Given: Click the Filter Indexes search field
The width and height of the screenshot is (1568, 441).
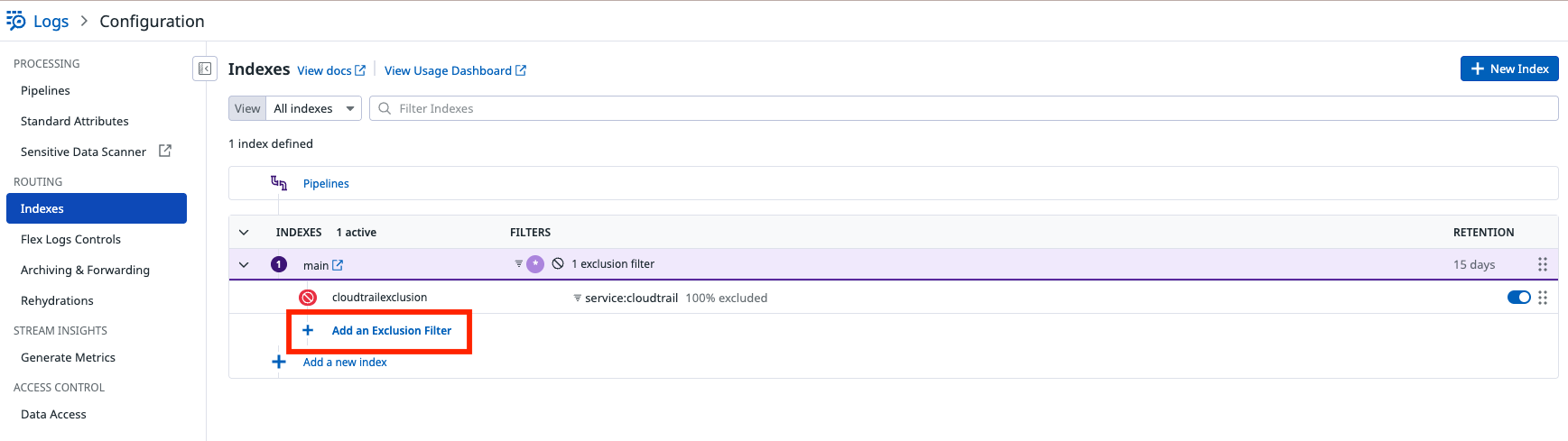Looking at the screenshot, I should 963,108.
